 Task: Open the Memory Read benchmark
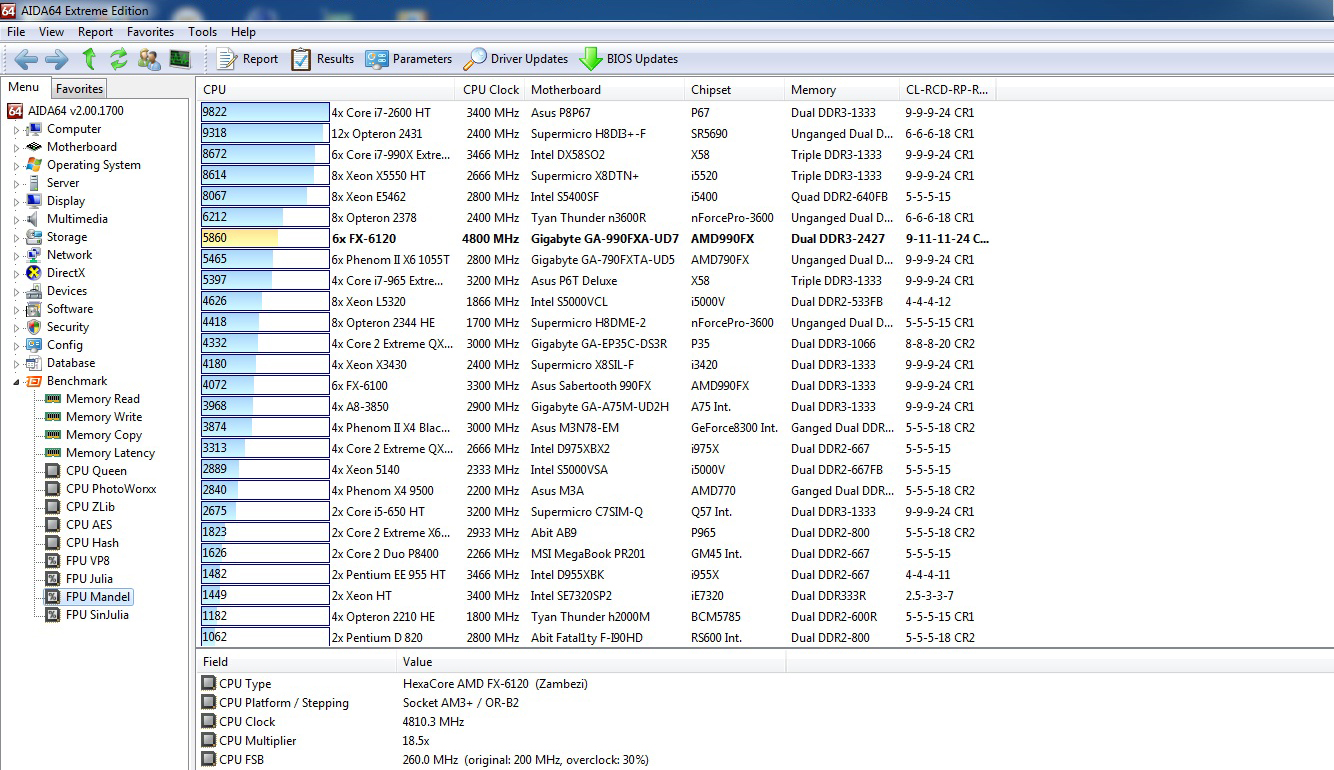tap(102, 399)
